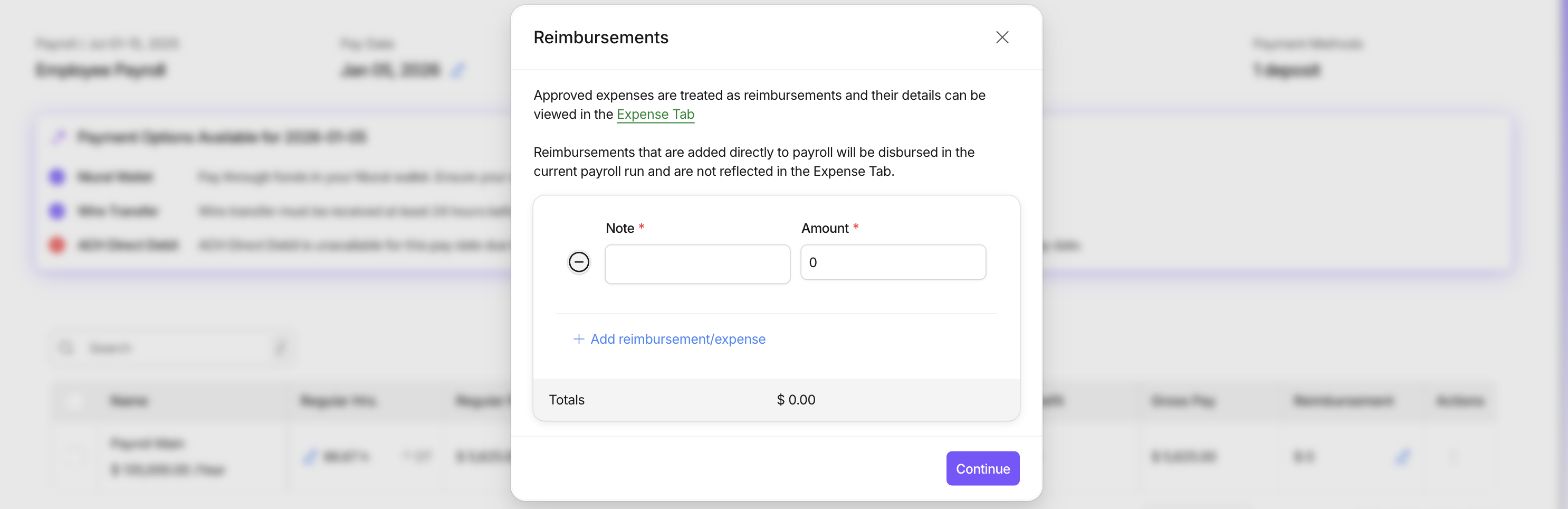Remove the reimbursement row with minus icon
Screen dimensions: 1568x509
click(578, 262)
